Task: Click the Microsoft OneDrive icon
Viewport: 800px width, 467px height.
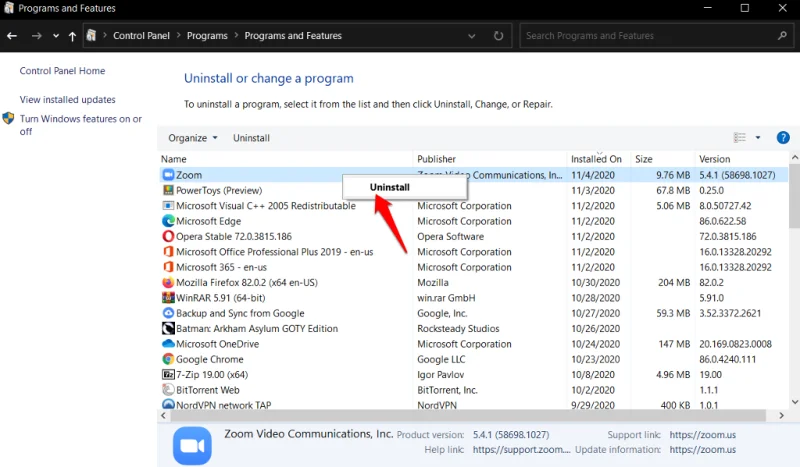Action: pos(168,343)
